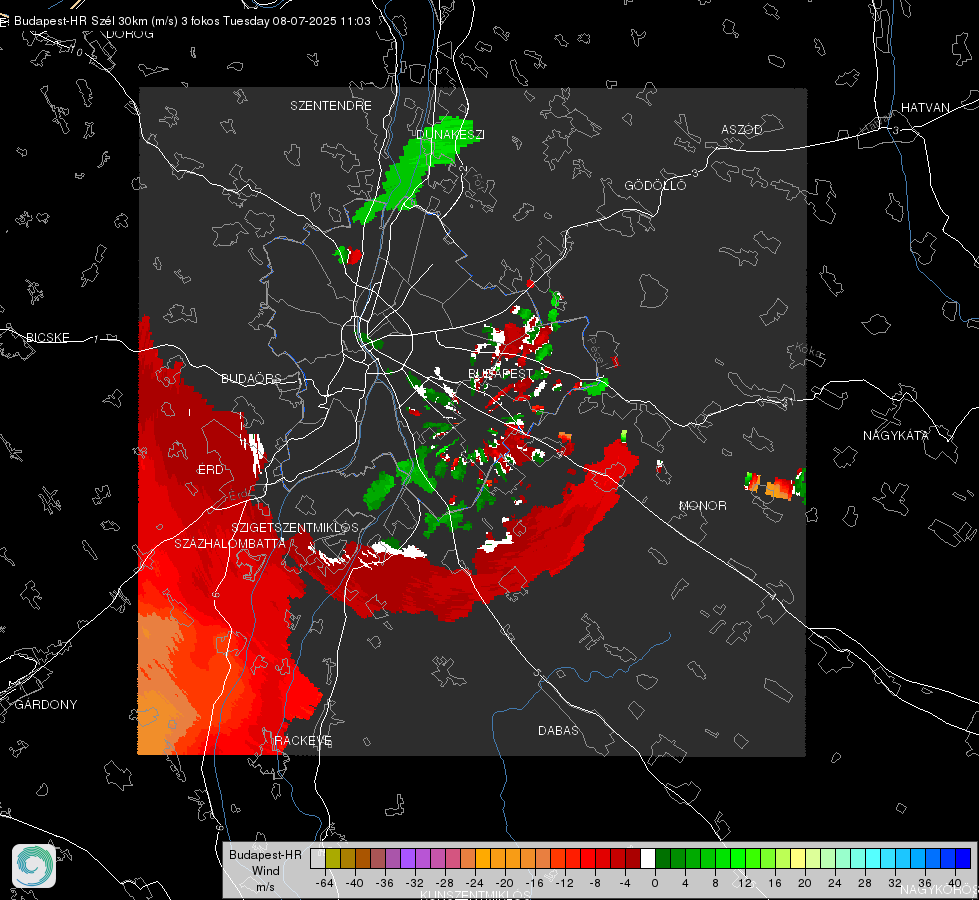Image resolution: width=979 pixels, height=900 pixels.
Task: Click the '-64' legend value
Action: [325, 883]
